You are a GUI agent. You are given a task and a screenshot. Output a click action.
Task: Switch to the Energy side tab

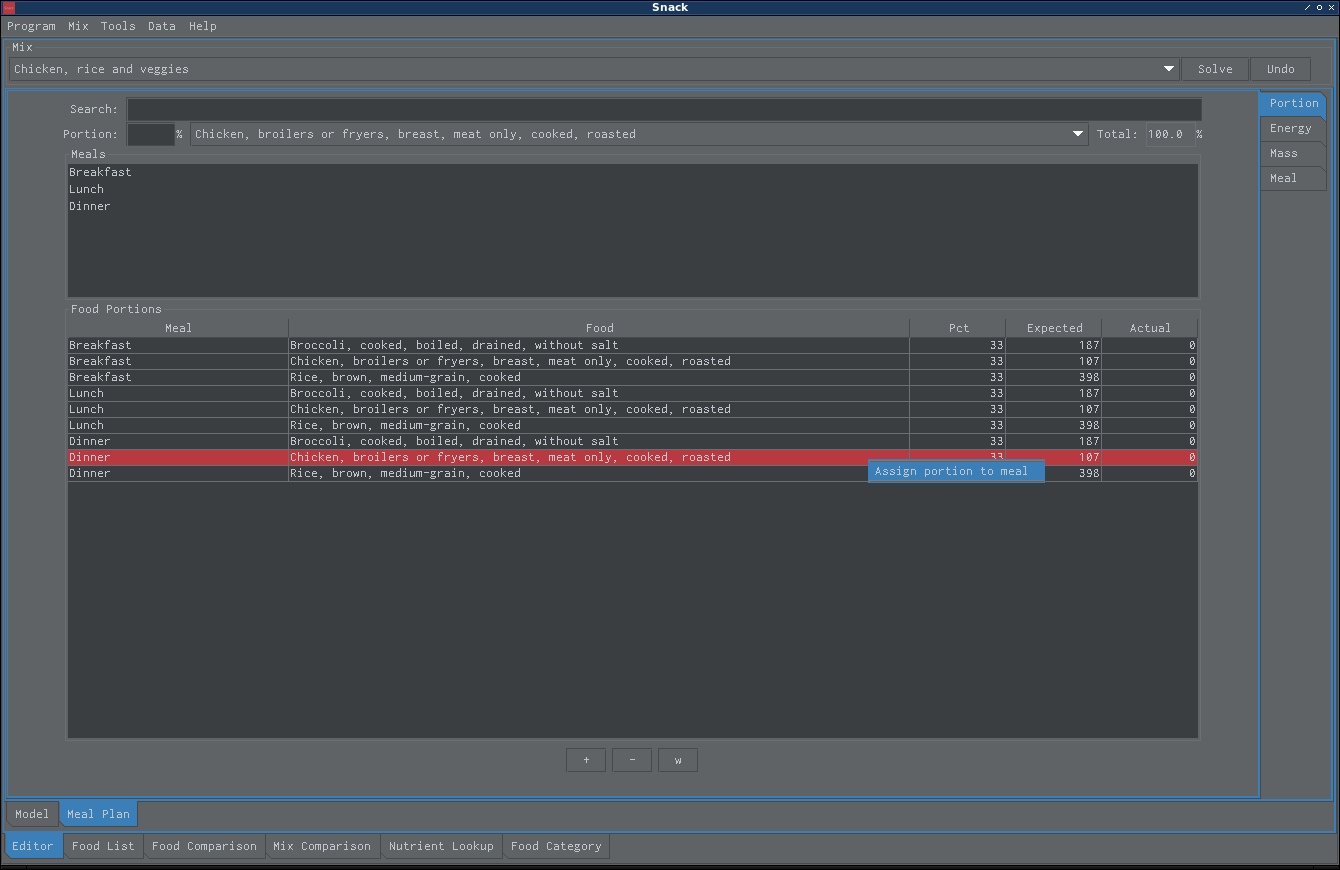(1291, 128)
